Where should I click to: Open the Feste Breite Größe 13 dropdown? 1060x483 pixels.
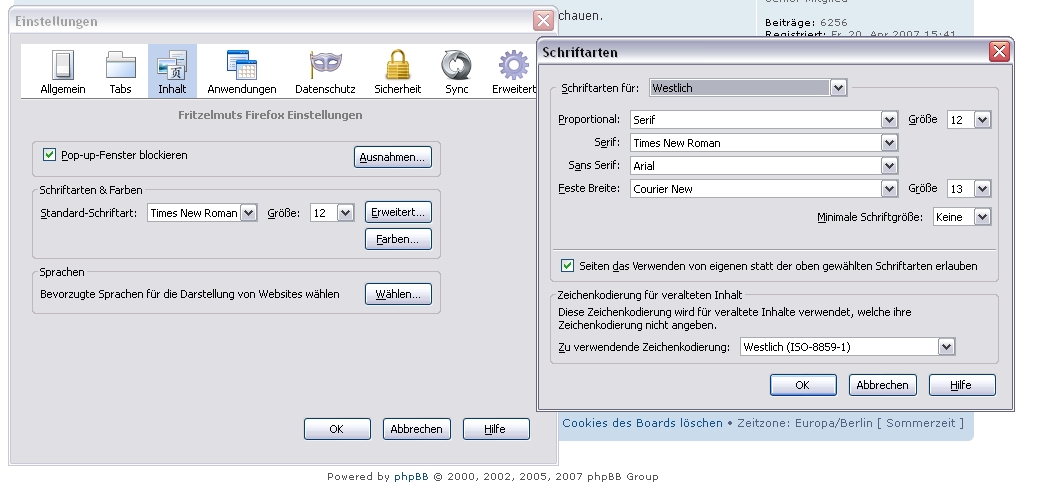(x=969, y=189)
